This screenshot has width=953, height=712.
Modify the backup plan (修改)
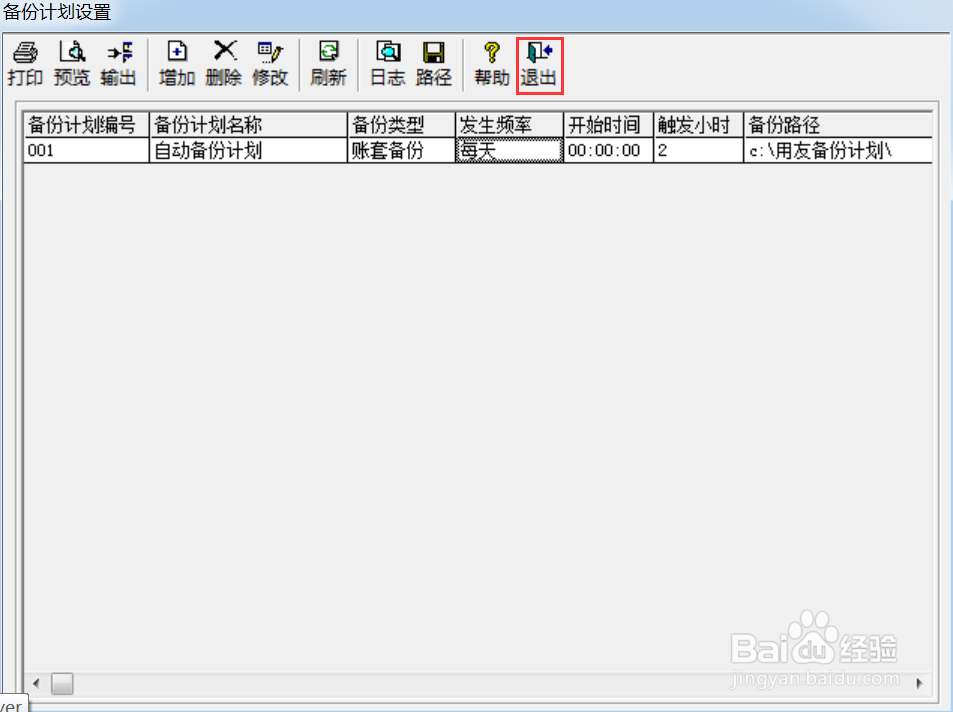[270, 64]
